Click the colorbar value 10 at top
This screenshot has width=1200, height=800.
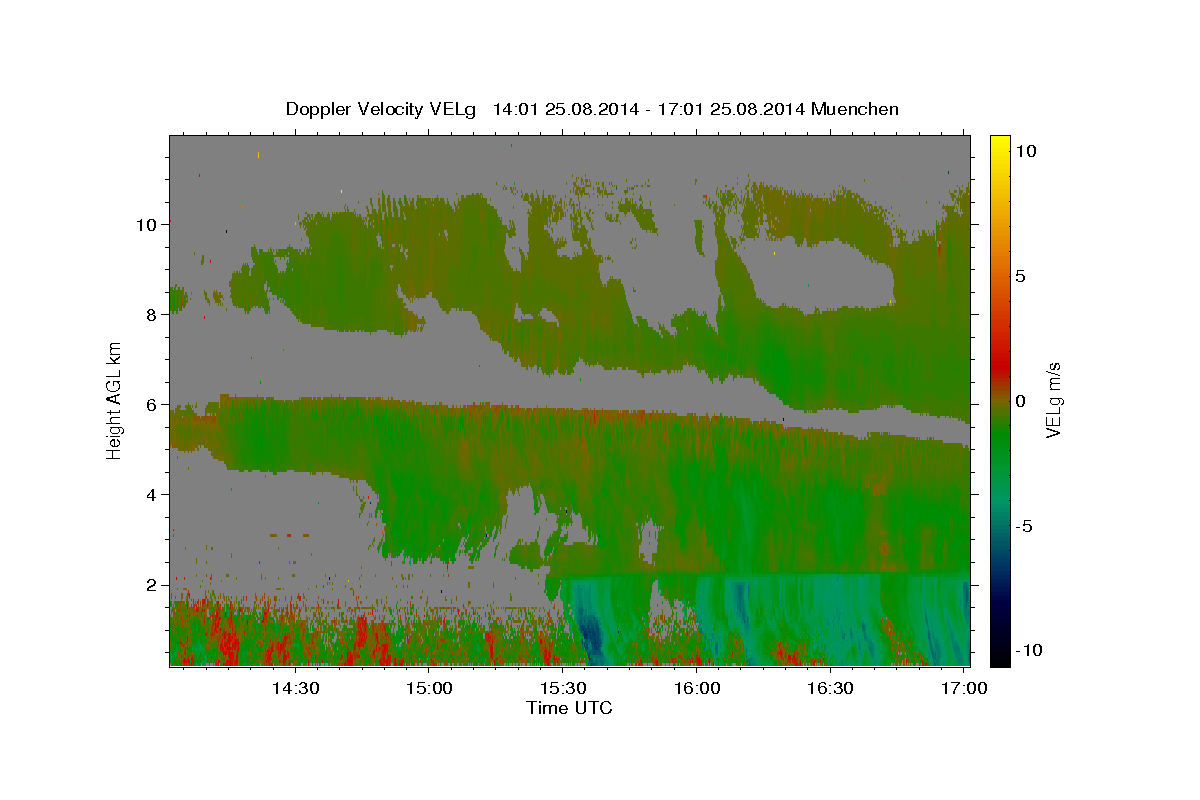pyautogui.click(x=1025, y=151)
